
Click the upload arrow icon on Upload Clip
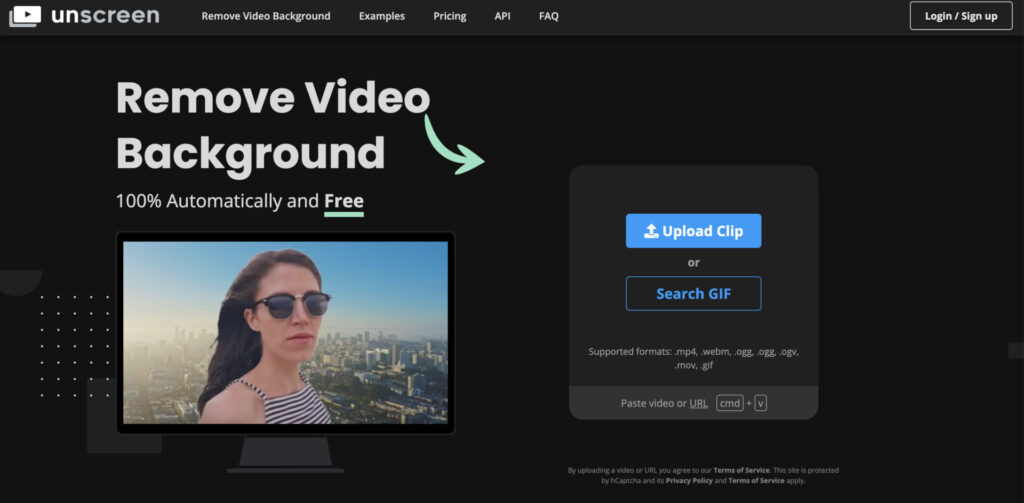651,231
